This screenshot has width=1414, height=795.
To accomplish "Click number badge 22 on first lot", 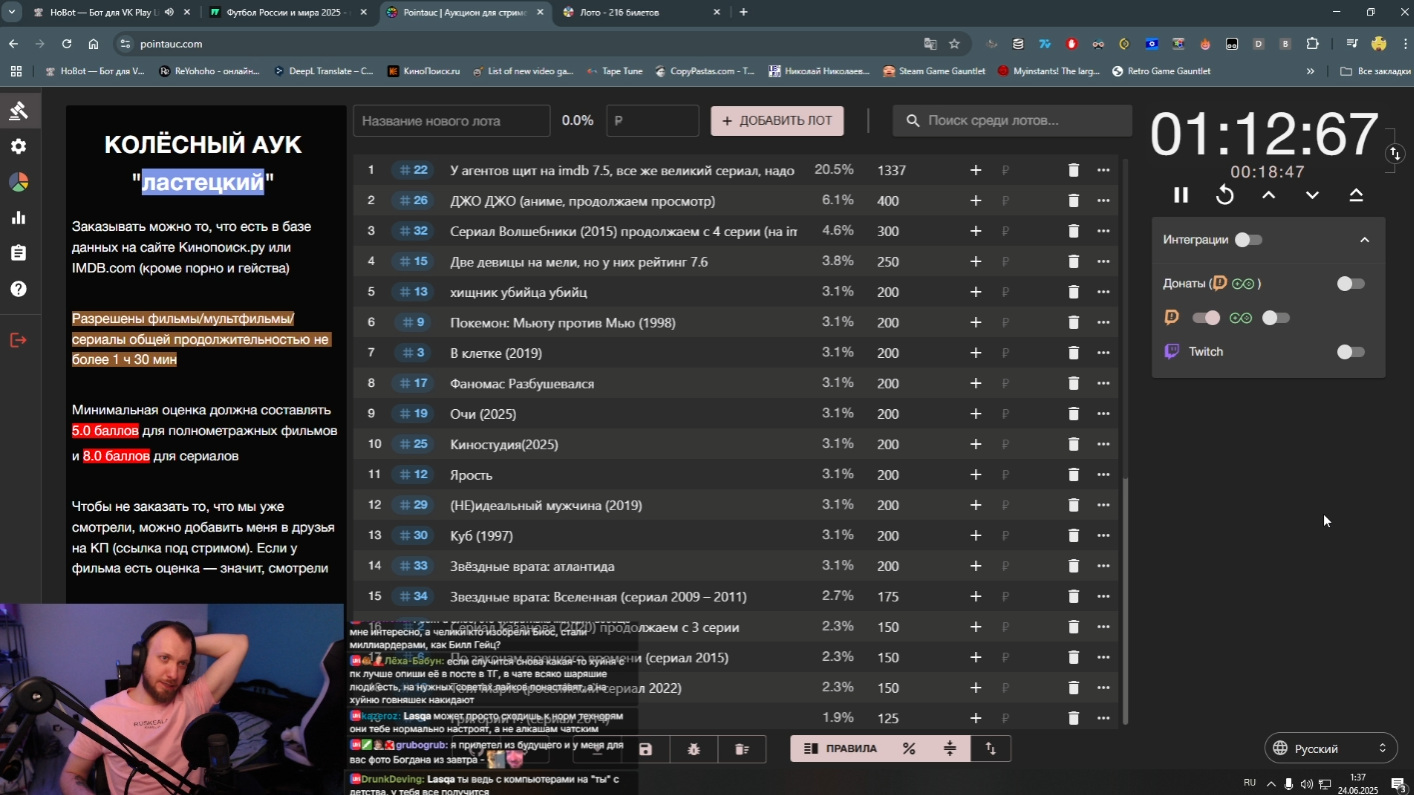I will 413,170.
